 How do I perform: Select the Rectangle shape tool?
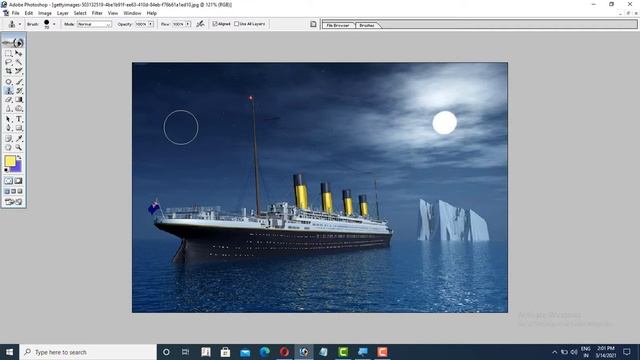[19, 128]
